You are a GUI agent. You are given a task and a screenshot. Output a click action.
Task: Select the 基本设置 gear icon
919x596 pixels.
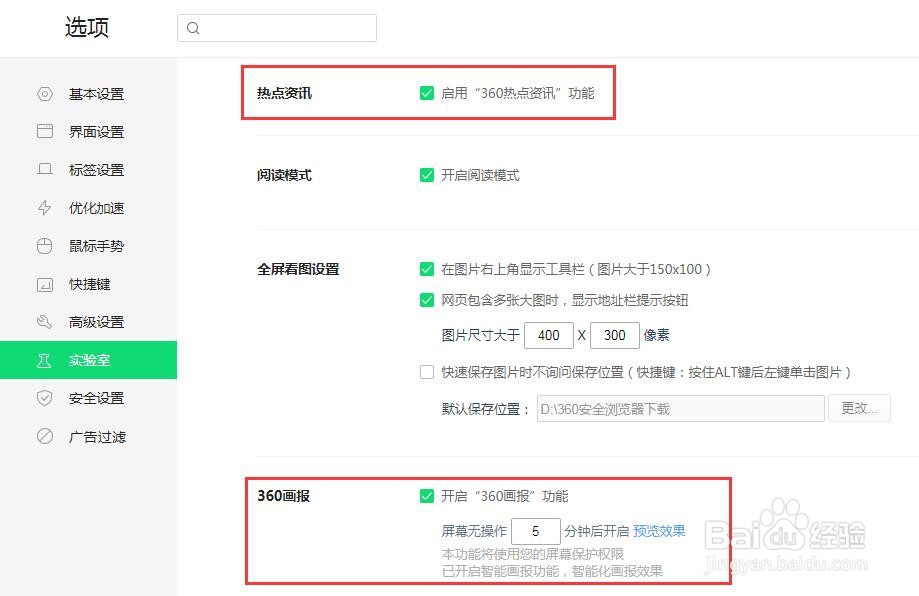coord(45,94)
